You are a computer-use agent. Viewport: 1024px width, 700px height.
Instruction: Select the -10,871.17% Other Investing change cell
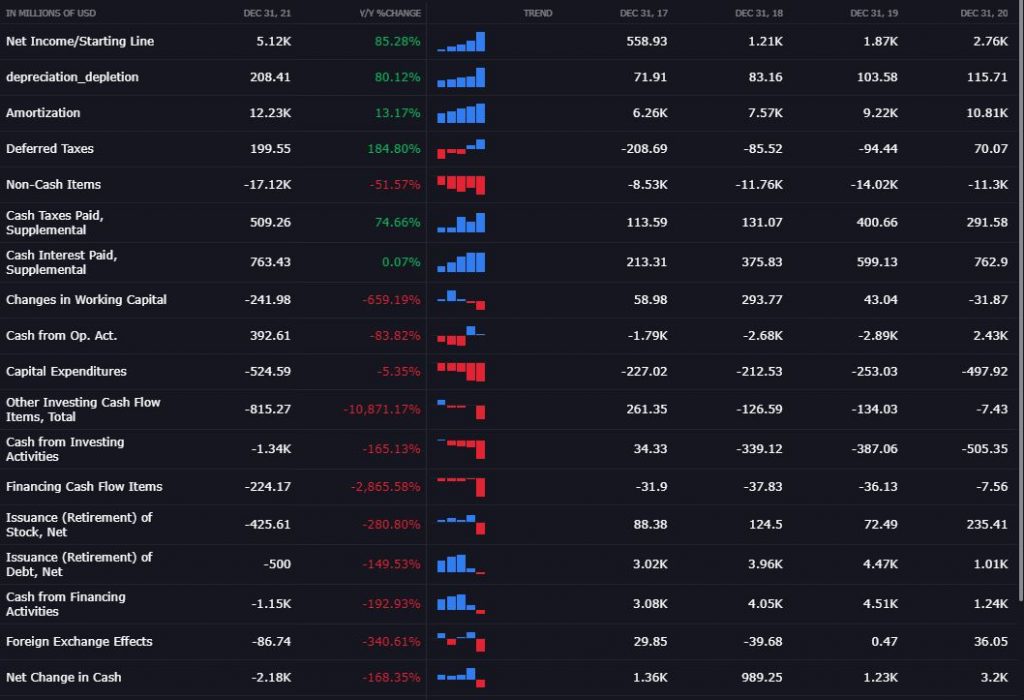pyautogui.click(x=381, y=410)
